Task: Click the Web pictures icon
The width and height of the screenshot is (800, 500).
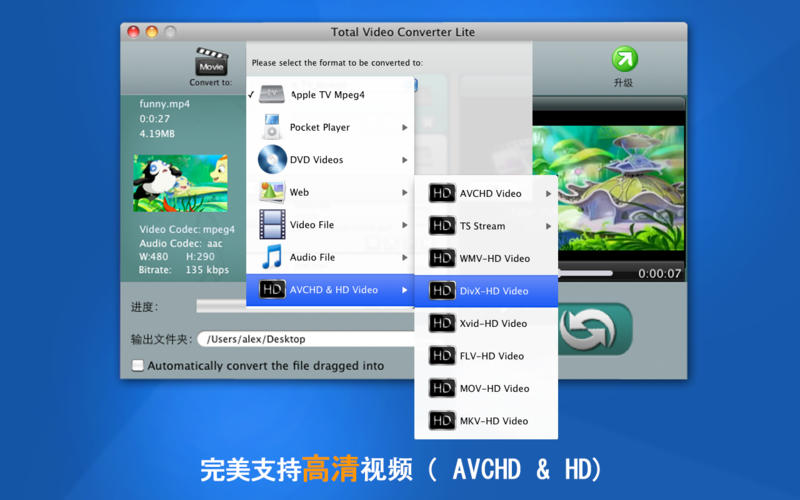Action: 272,192
